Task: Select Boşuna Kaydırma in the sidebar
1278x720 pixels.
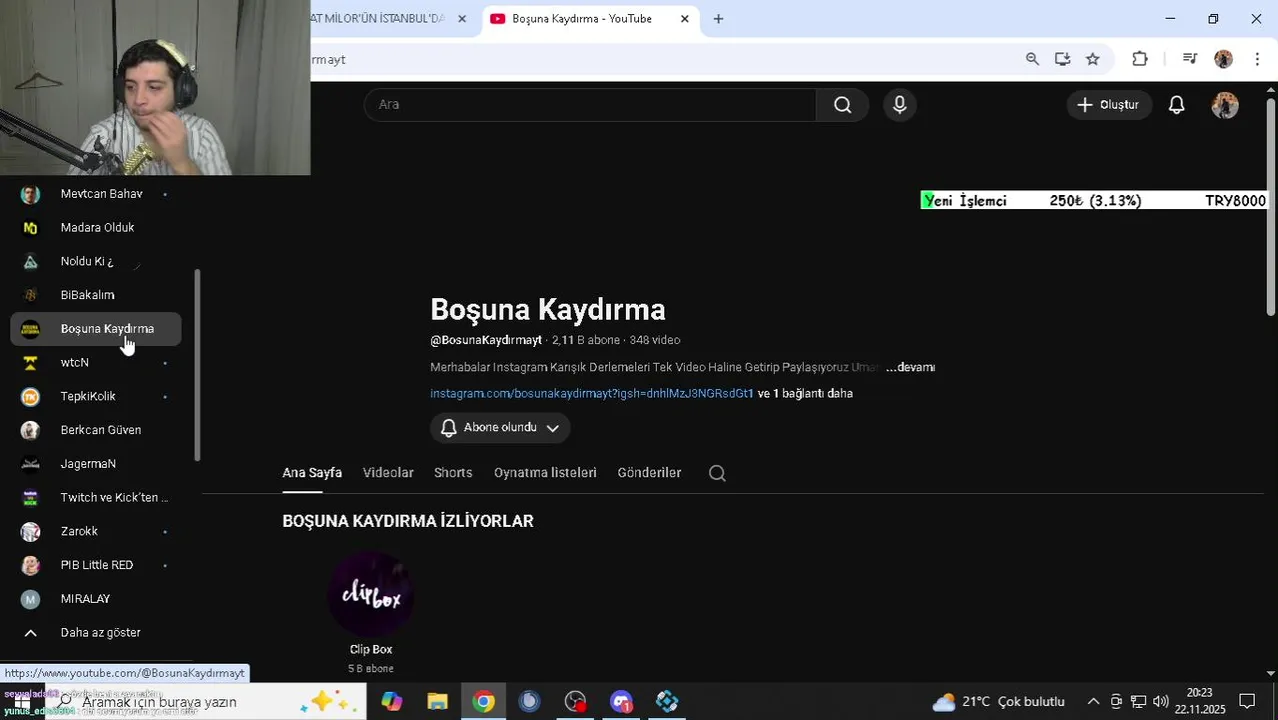Action: 96,329
